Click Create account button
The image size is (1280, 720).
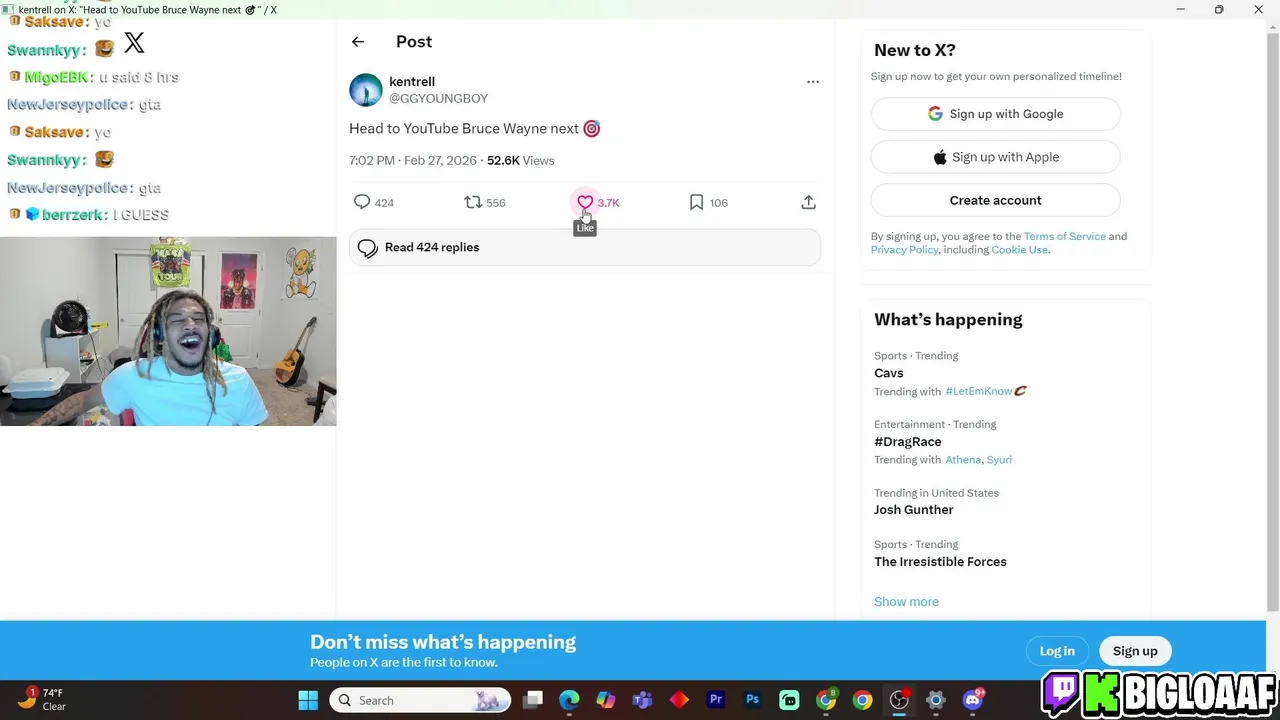pos(996,200)
